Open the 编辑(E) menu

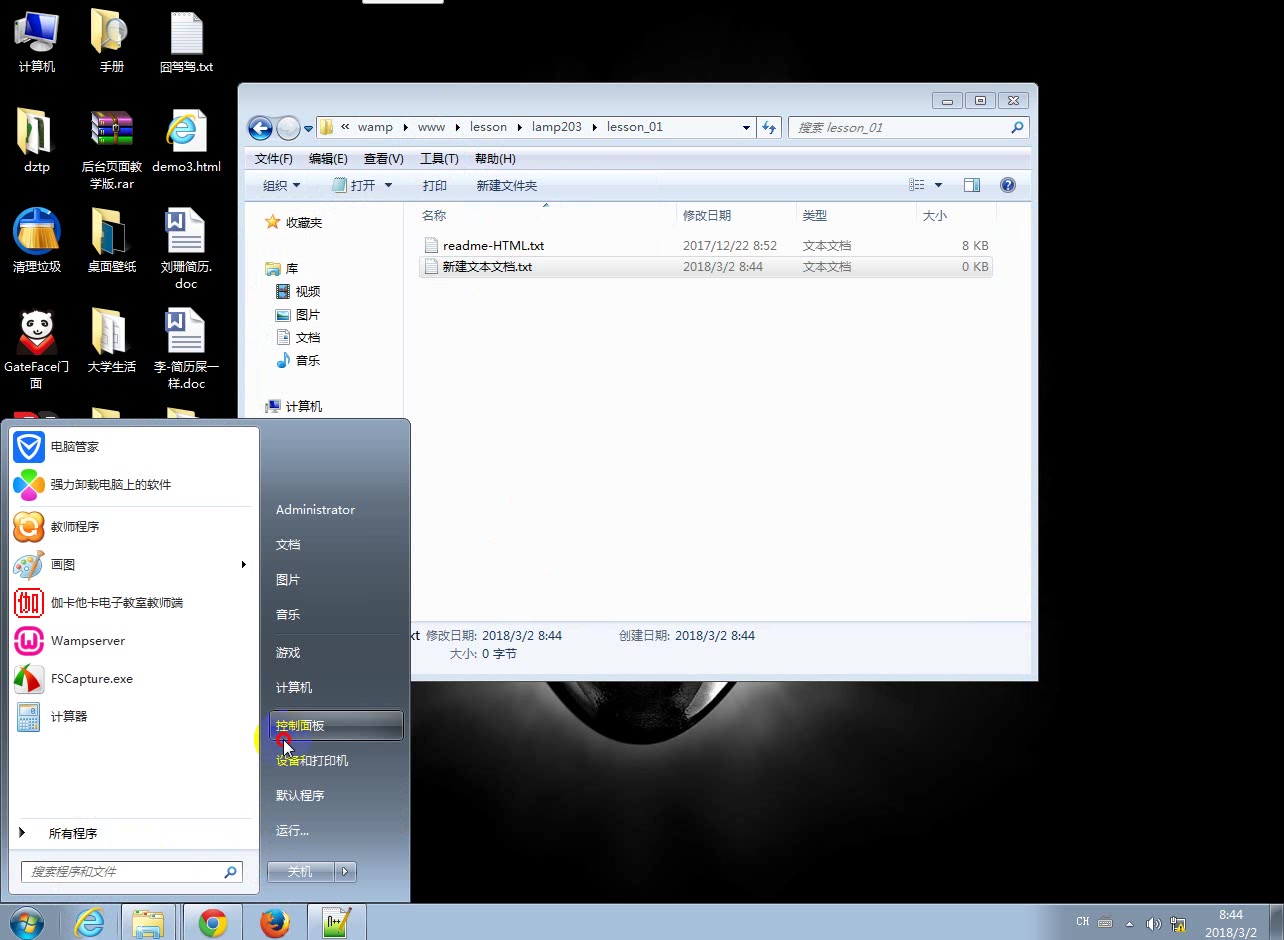point(328,159)
